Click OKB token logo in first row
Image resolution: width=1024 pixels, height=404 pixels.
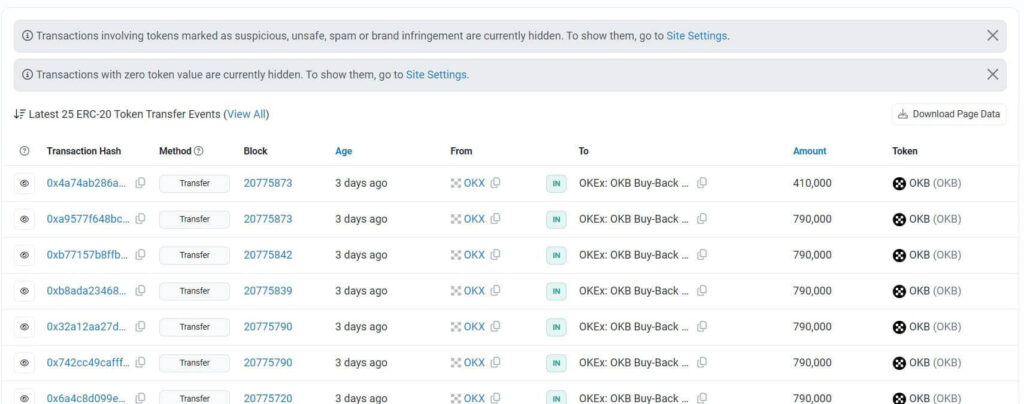coord(899,183)
